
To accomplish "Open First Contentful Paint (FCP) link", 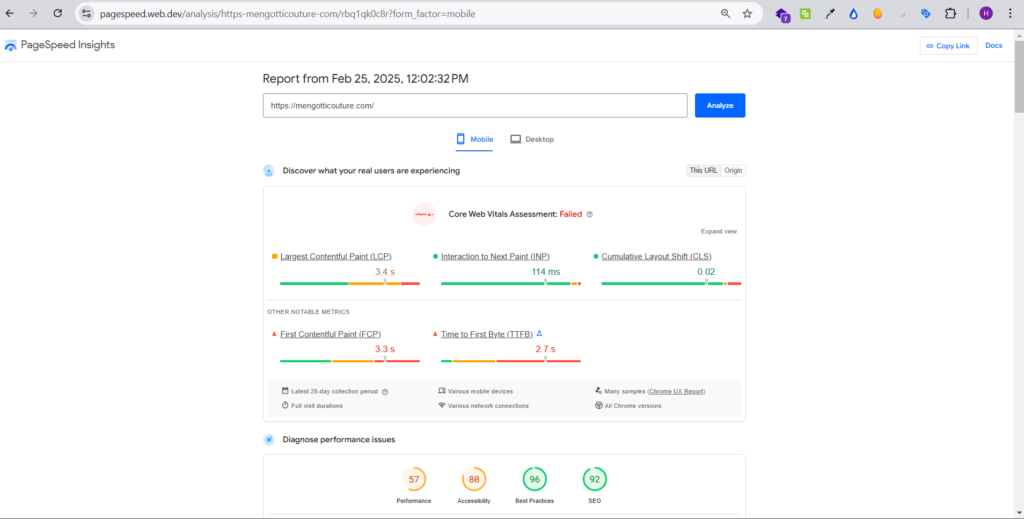I will click(330, 334).
